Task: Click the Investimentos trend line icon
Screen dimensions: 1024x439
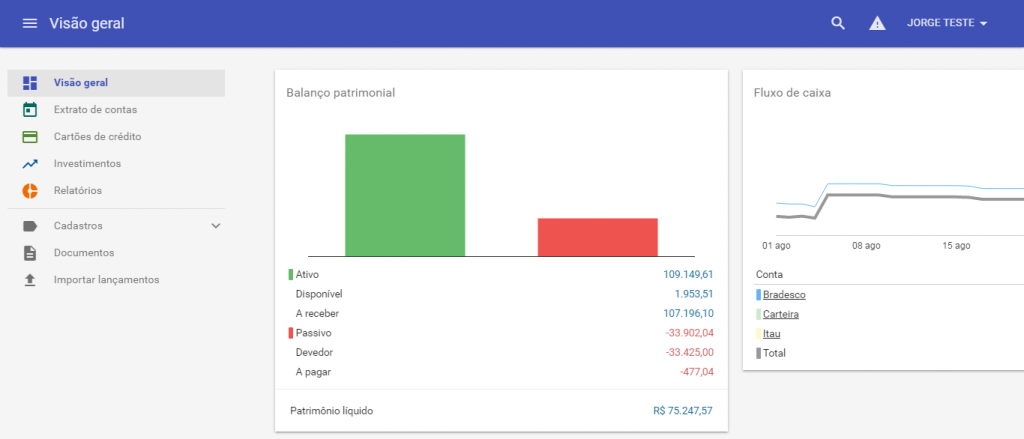Action: (30, 164)
